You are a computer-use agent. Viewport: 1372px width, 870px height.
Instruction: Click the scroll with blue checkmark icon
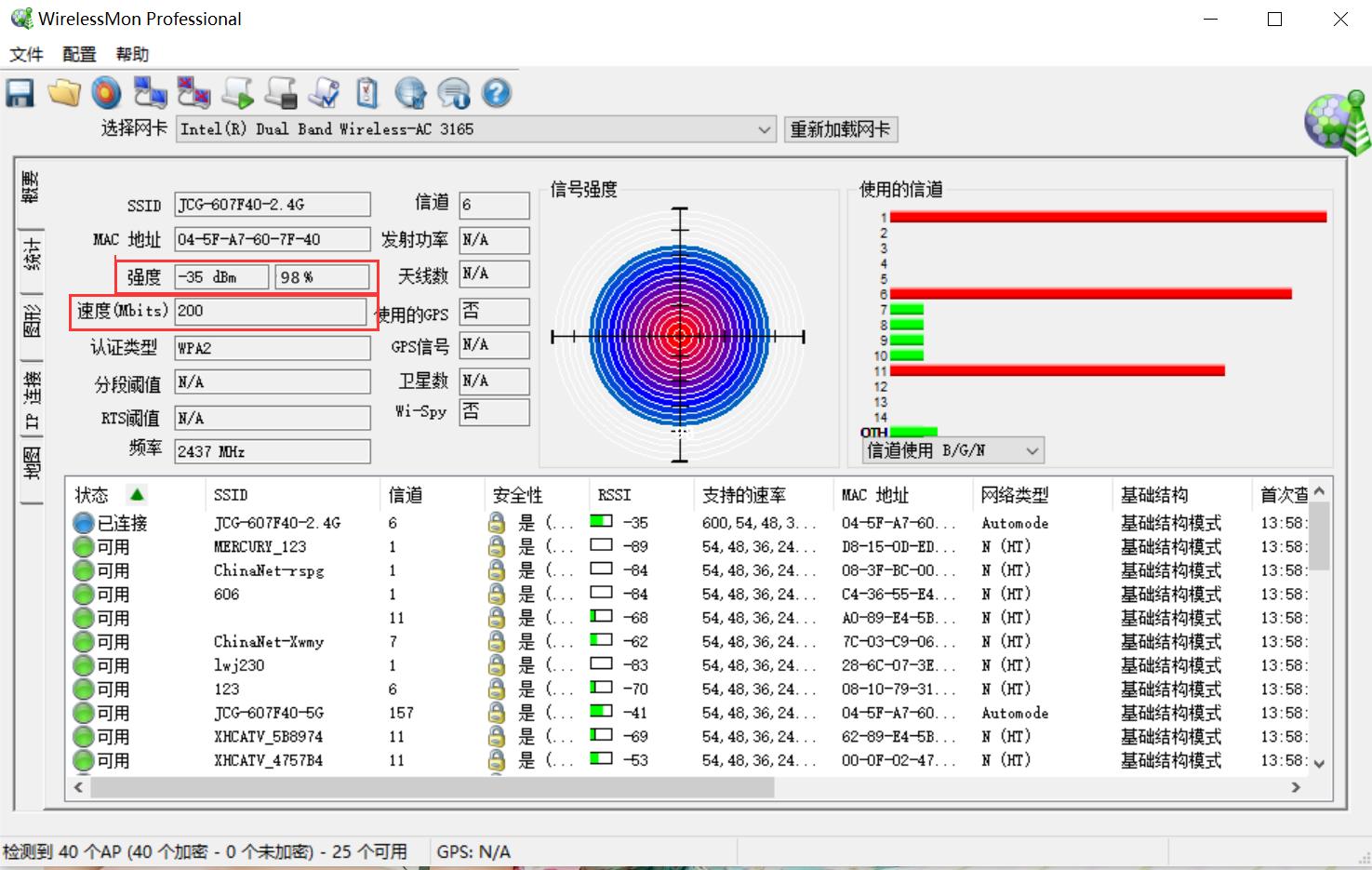[x=325, y=93]
